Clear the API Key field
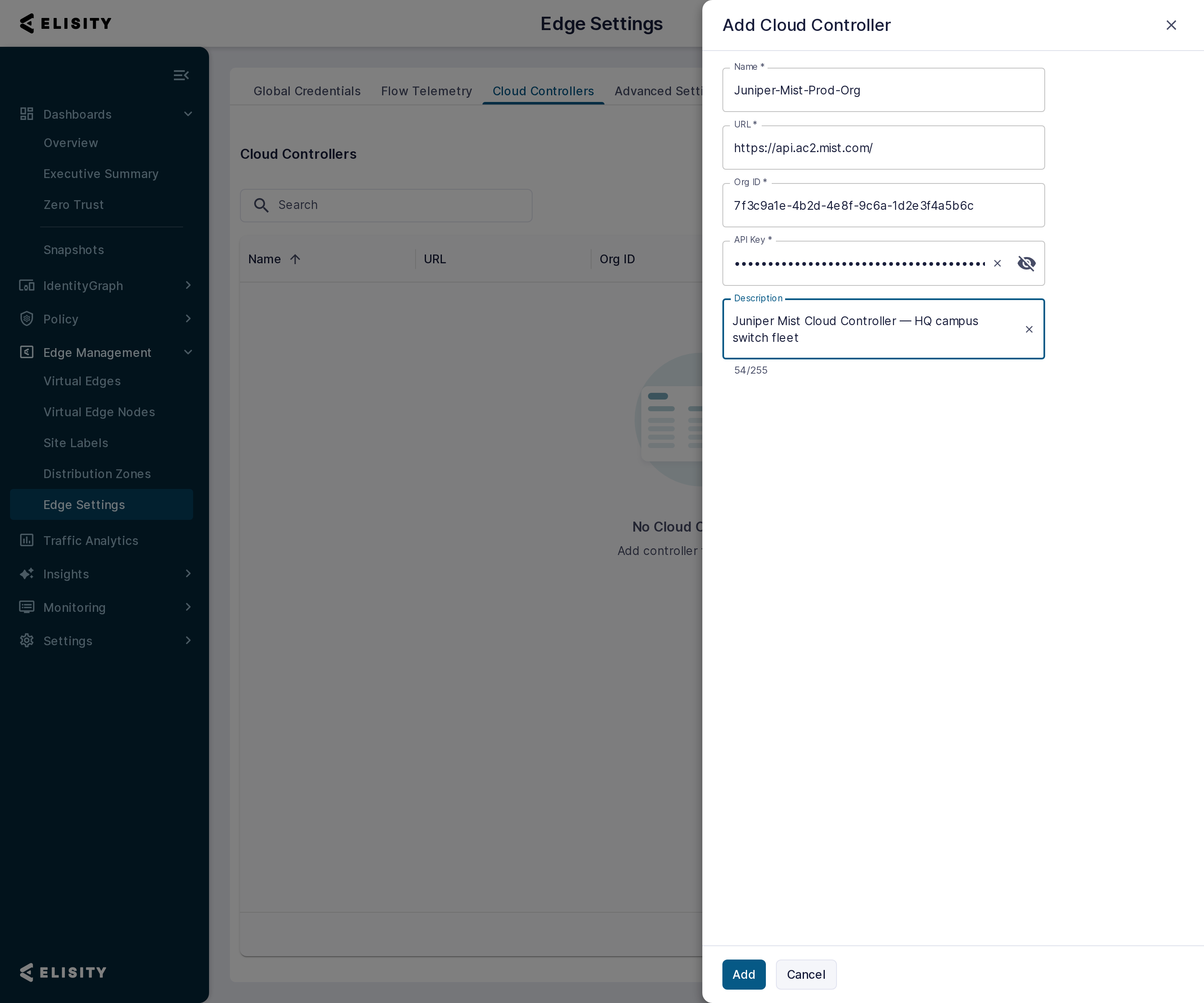This screenshot has width=1204, height=1003. [997, 263]
